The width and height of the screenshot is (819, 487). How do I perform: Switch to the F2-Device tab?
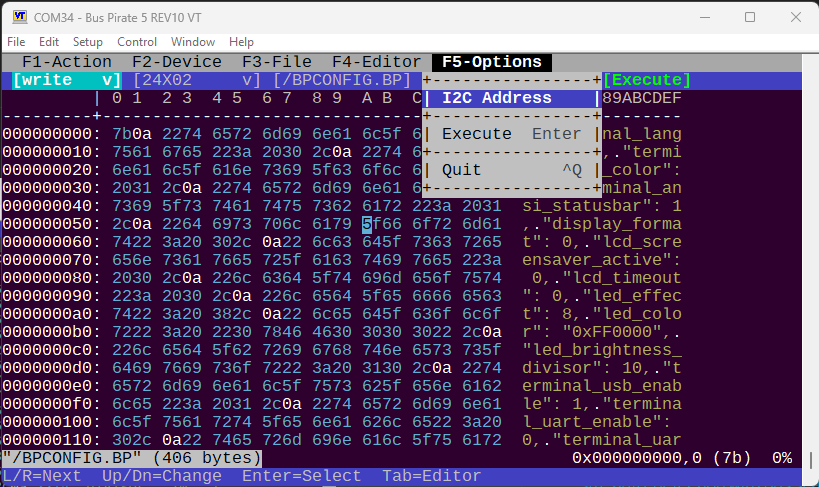(x=177, y=62)
